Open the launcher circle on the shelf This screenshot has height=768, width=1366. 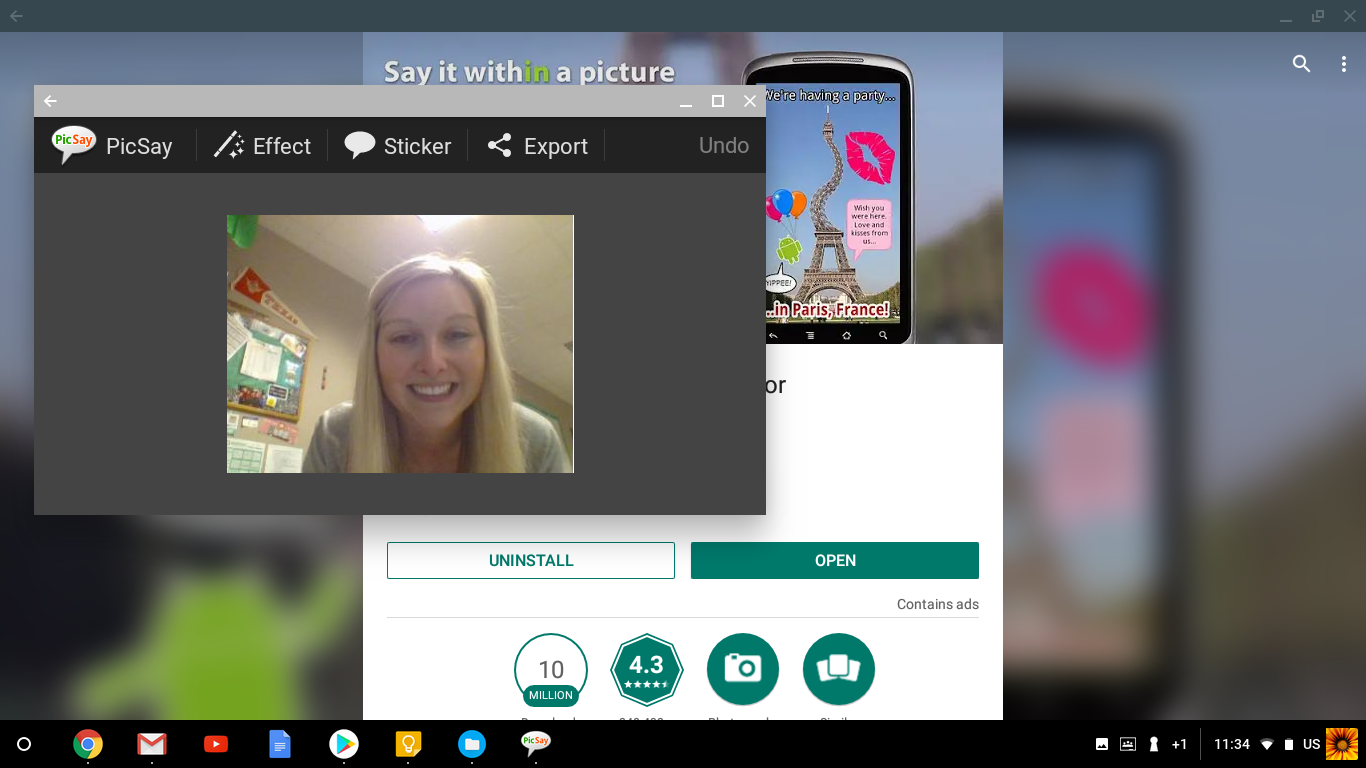click(25, 744)
